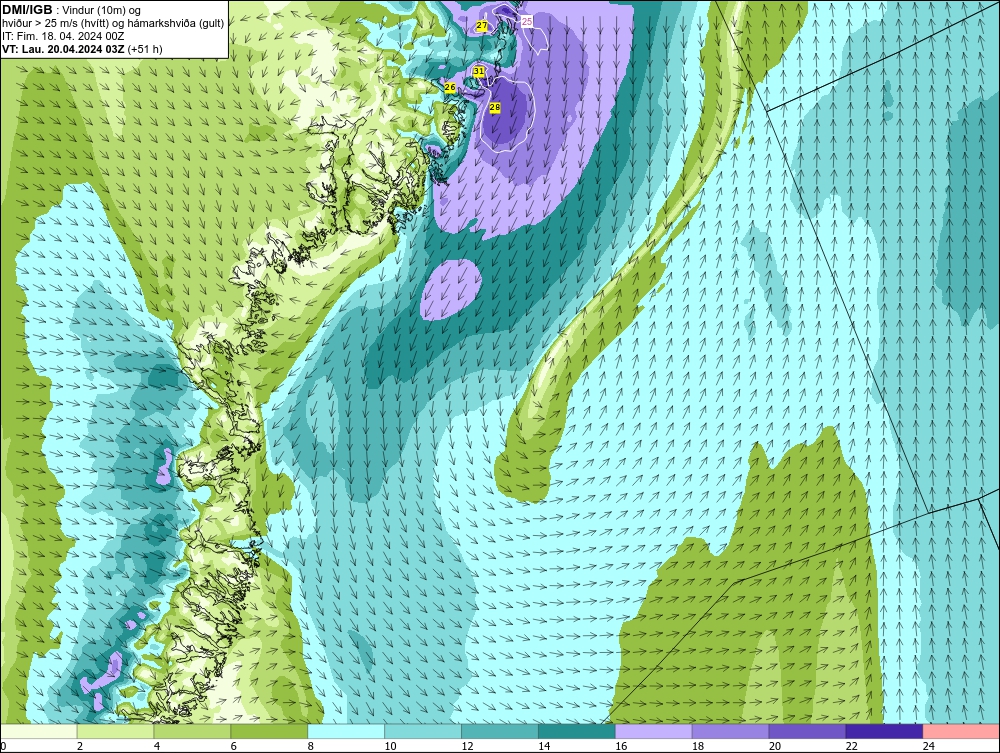Click the 12-14 m/s teal legend swatch
The height and width of the screenshot is (753, 1000).
click(x=500, y=731)
